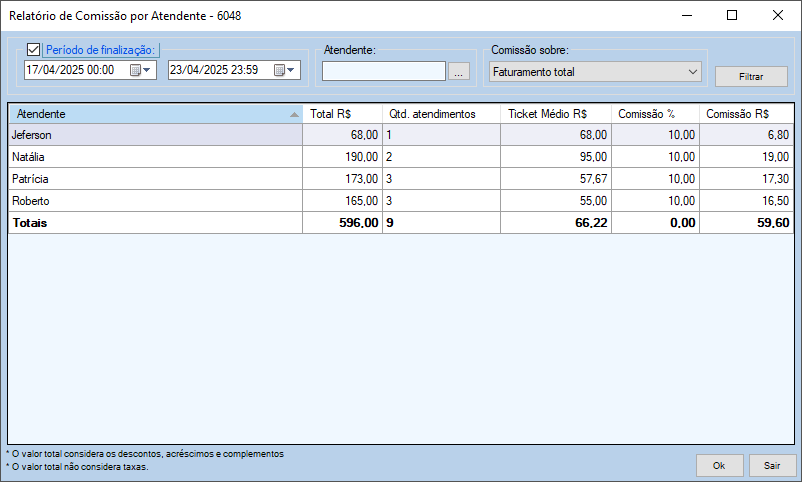Sort by Qtd. atendimentos column header
Screen dimensions: 802x482
(x=440, y=114)
